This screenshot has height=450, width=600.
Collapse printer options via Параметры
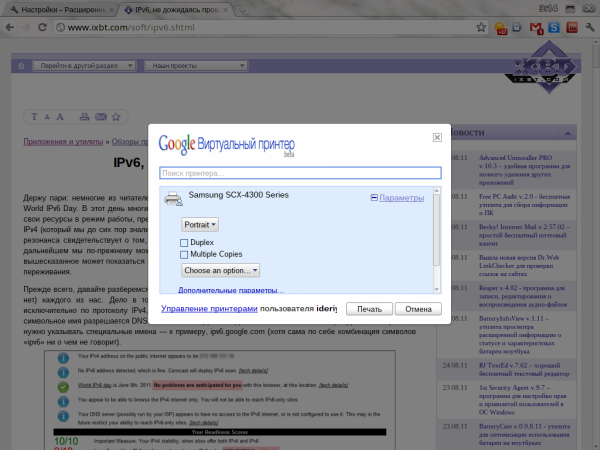tap(398, 198)
